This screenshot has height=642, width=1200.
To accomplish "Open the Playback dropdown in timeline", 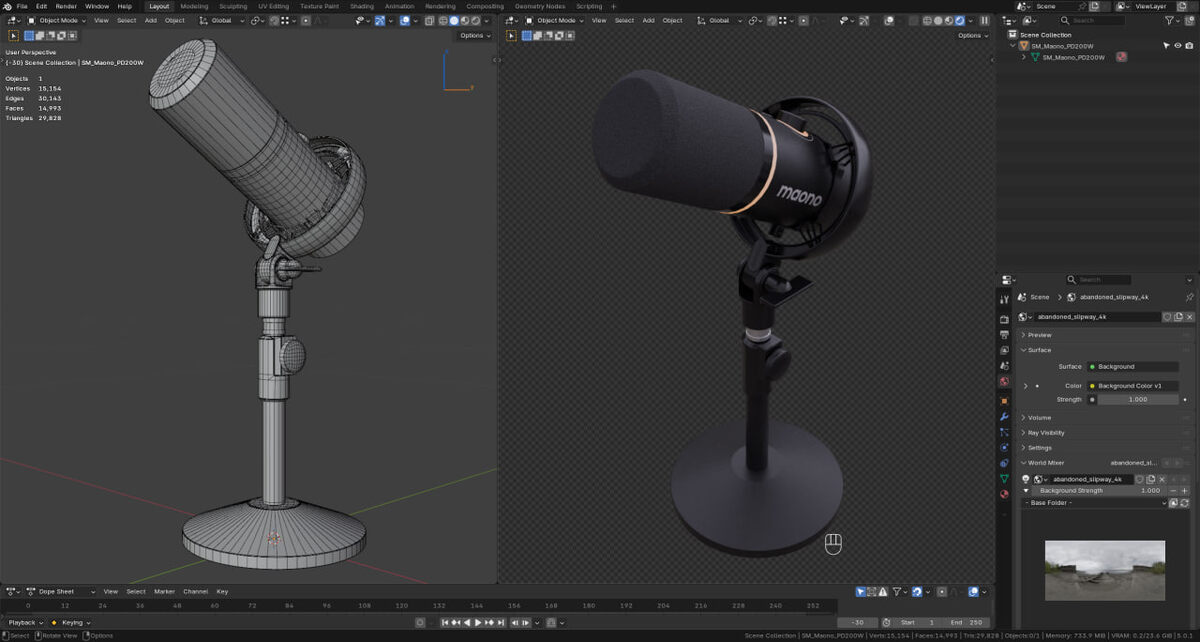I will (x=24, y=622).
